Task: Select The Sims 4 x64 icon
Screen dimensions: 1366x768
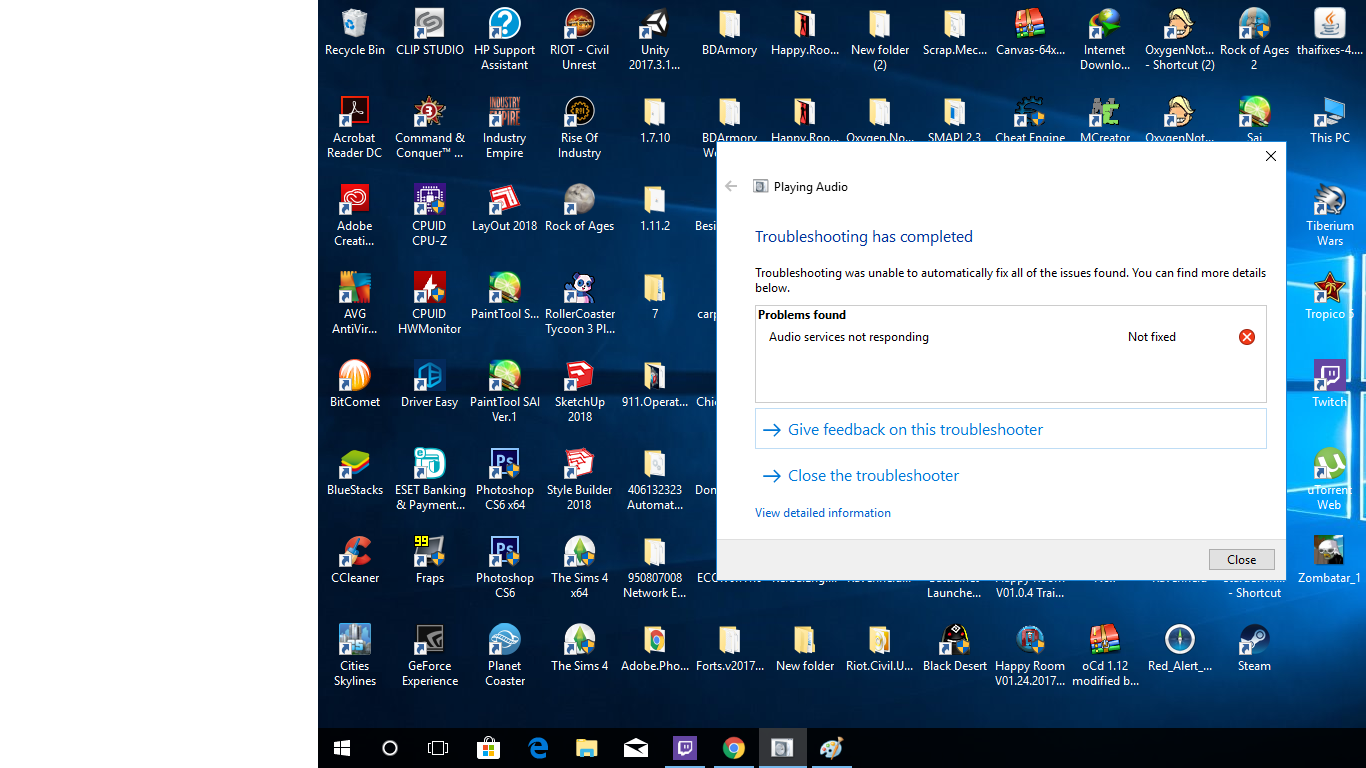Action: pyautogui.click(x=579, y=567)
